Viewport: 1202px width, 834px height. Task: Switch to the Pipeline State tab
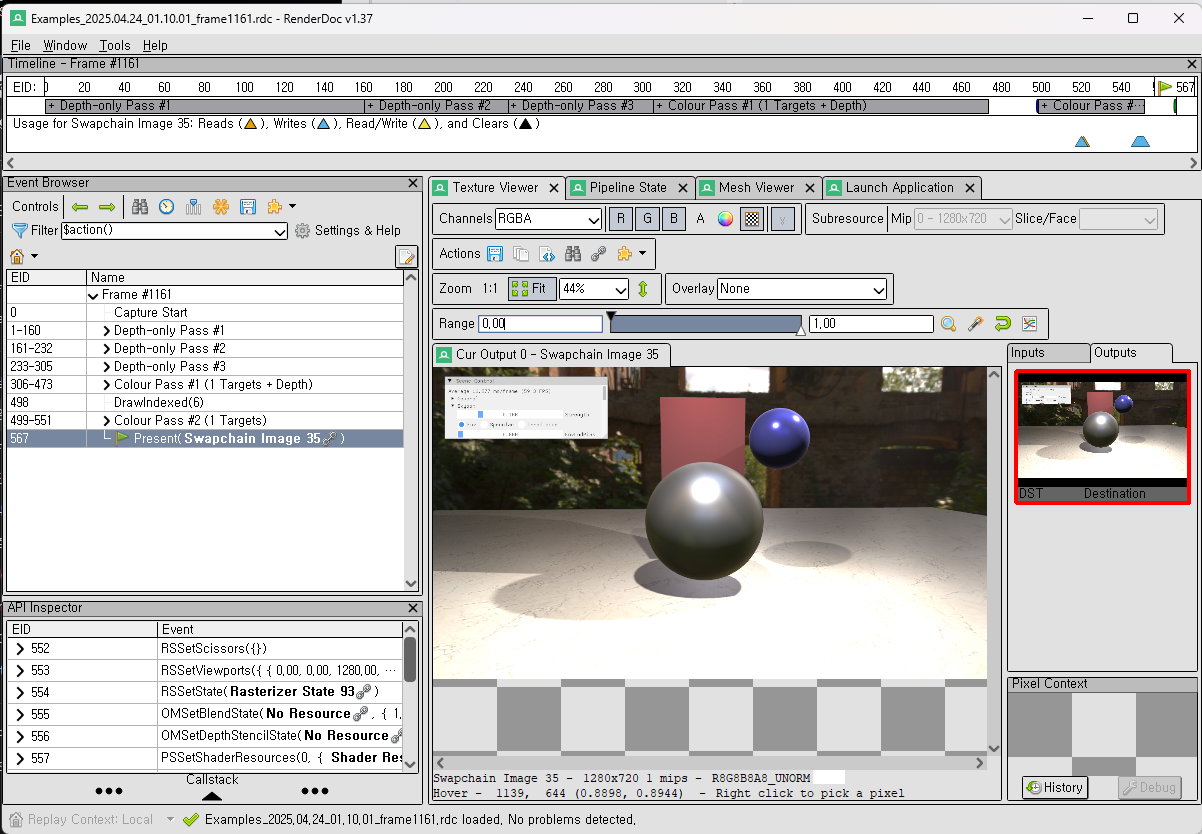click(x=630, y=187)
